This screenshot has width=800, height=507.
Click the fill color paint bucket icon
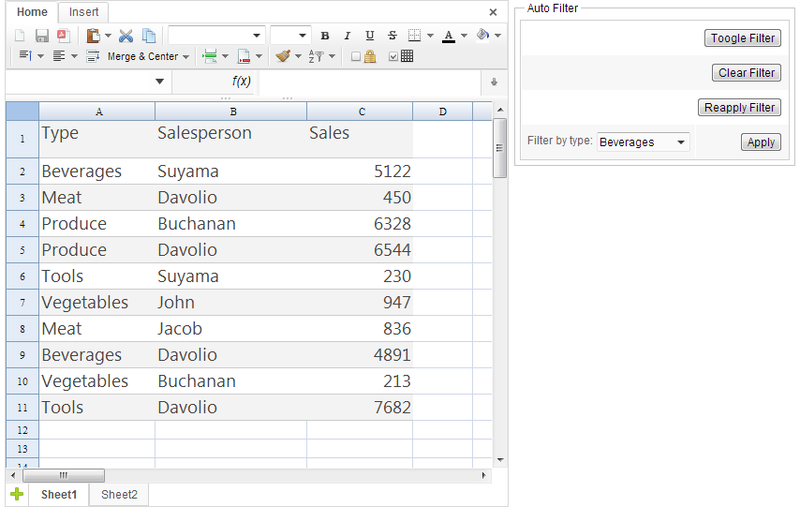(x=483, y=35)
